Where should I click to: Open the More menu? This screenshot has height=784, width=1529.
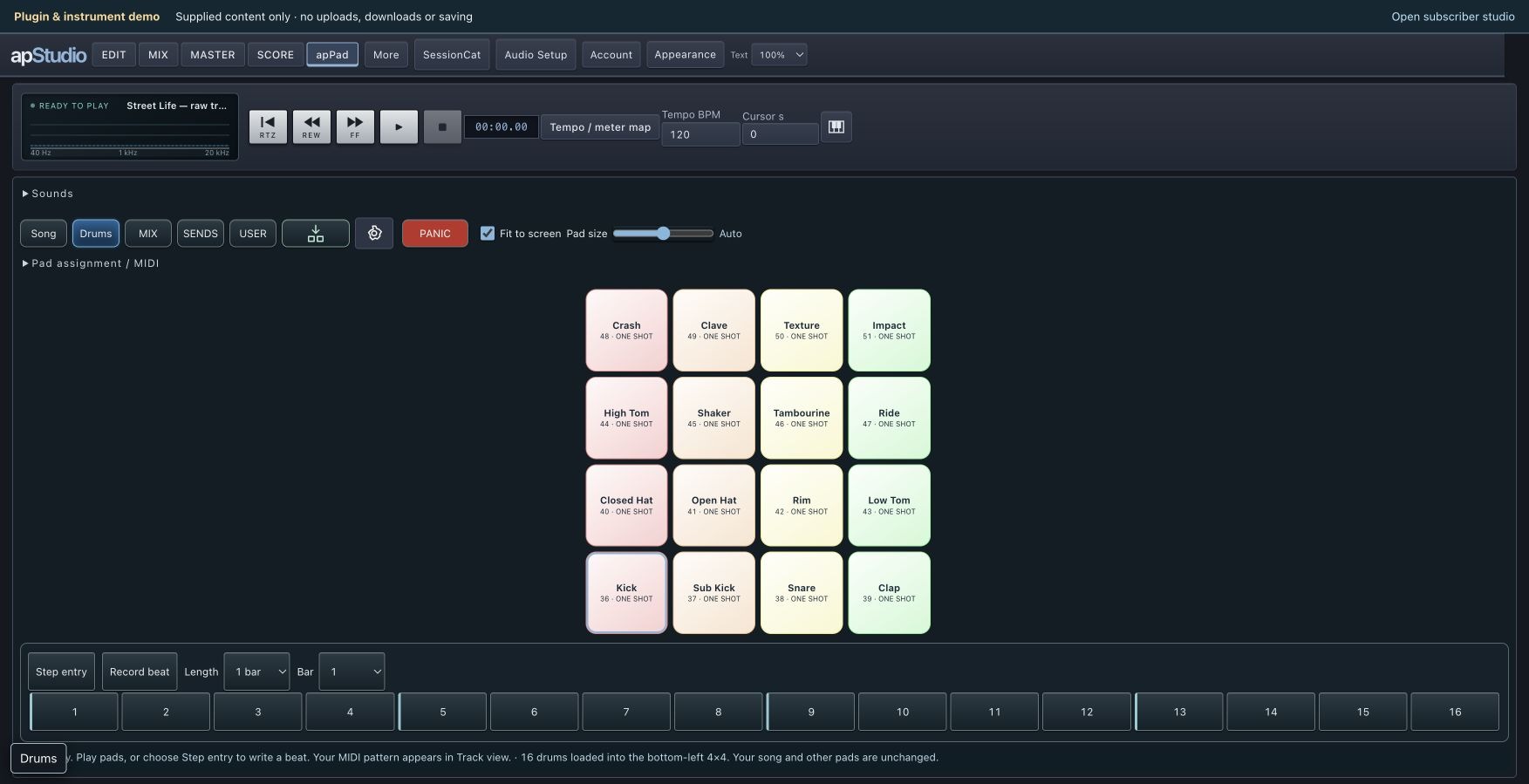(386, 55)
